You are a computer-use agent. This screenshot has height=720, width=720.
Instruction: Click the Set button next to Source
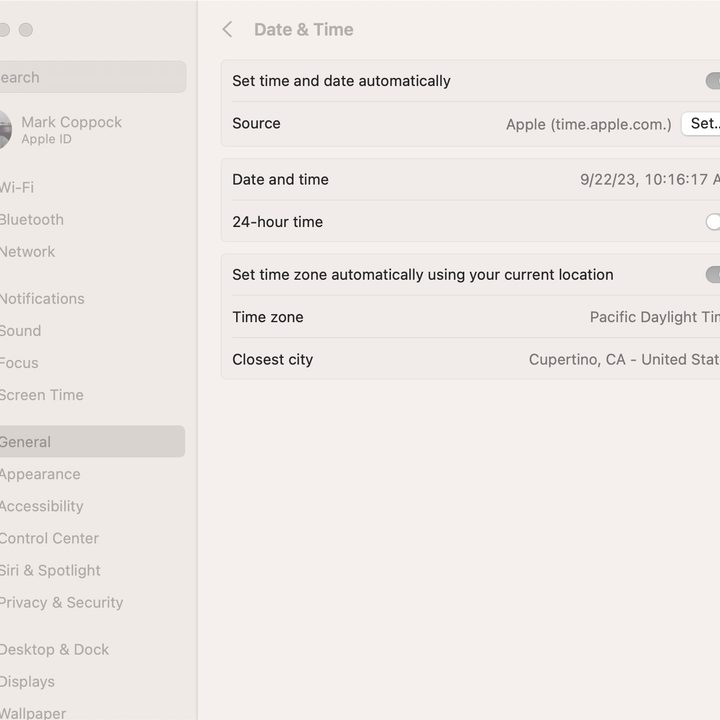point(701,124)
